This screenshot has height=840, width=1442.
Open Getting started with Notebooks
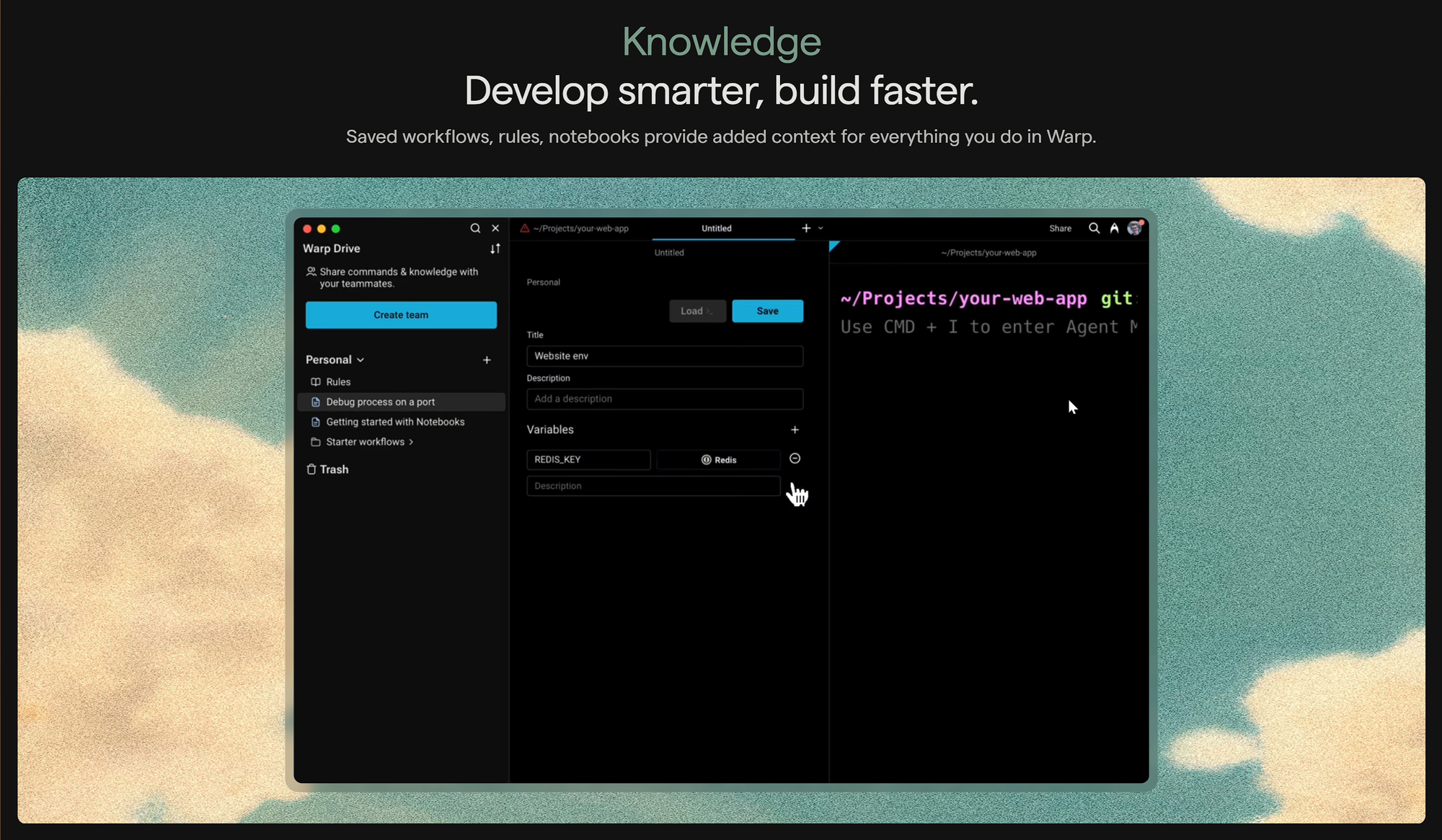(401, 422)
